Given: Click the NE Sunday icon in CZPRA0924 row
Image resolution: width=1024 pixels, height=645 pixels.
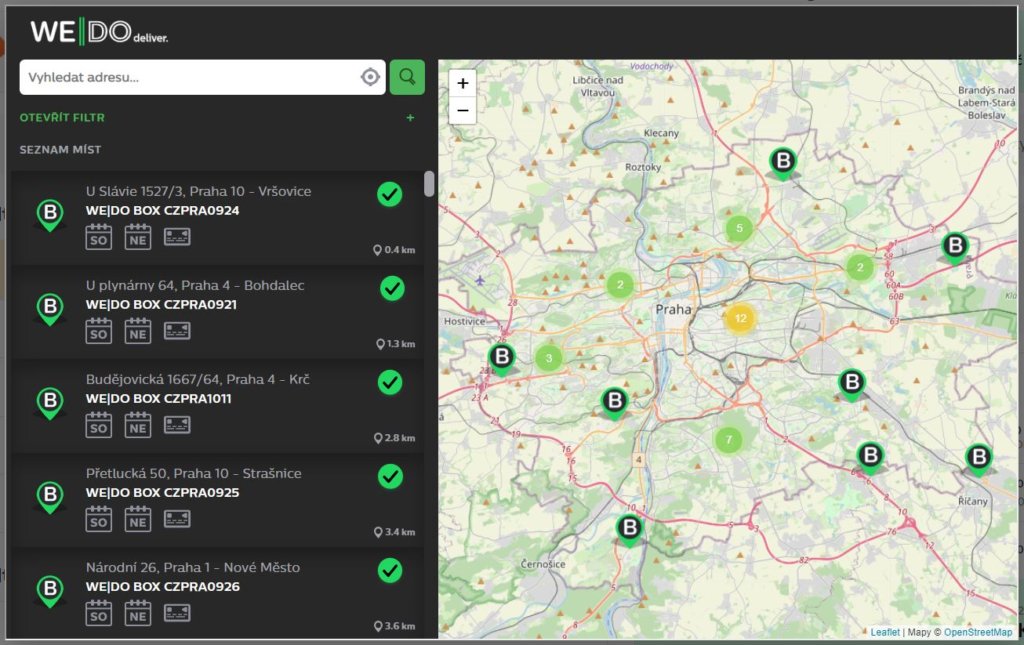Looking at the screenshot, I should click(138, 237).
